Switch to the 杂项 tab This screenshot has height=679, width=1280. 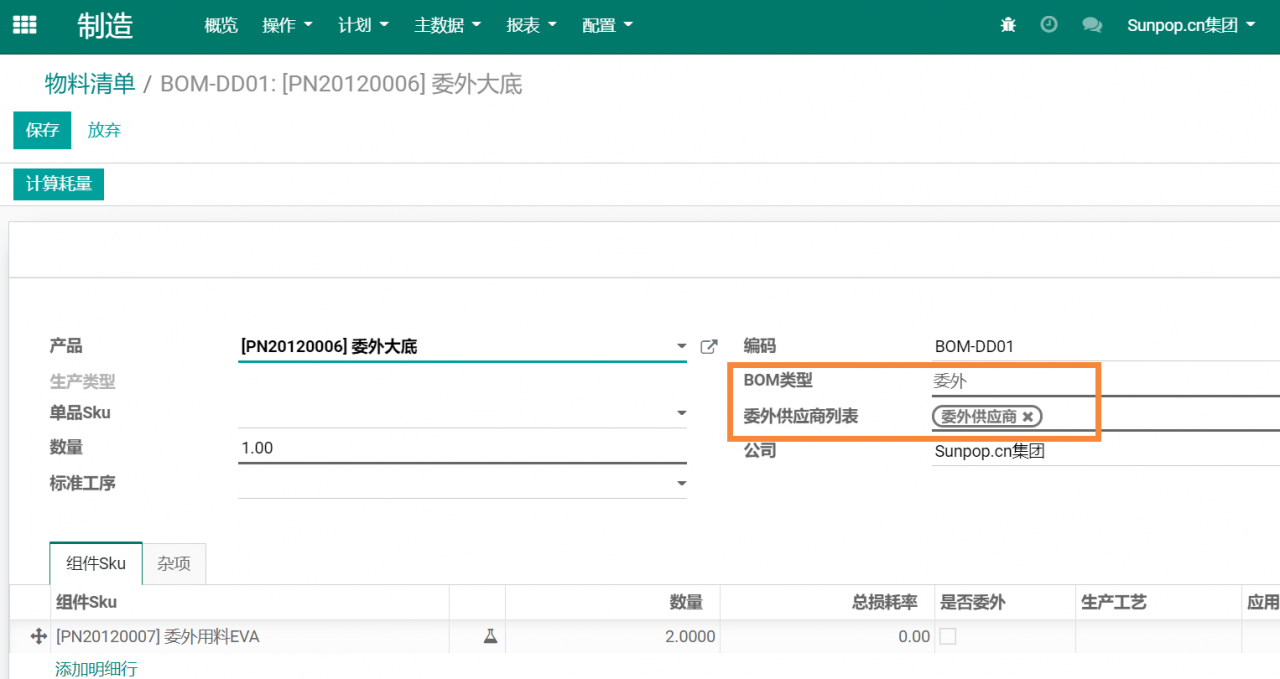point(174,564)
